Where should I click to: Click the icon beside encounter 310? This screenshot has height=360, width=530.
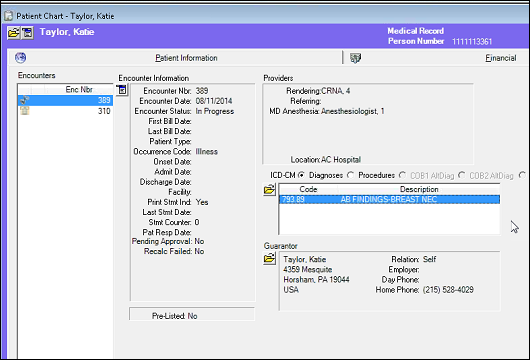pos(24,111)
